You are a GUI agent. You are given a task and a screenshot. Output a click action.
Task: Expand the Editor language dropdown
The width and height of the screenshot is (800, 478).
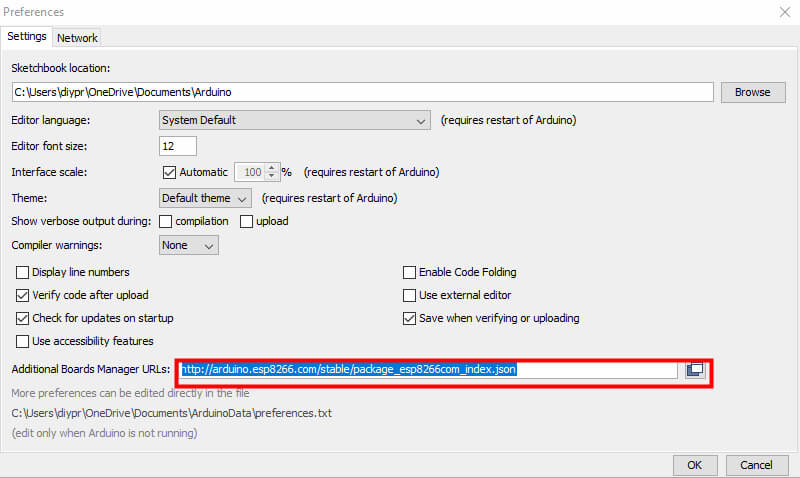click(294, 120)
